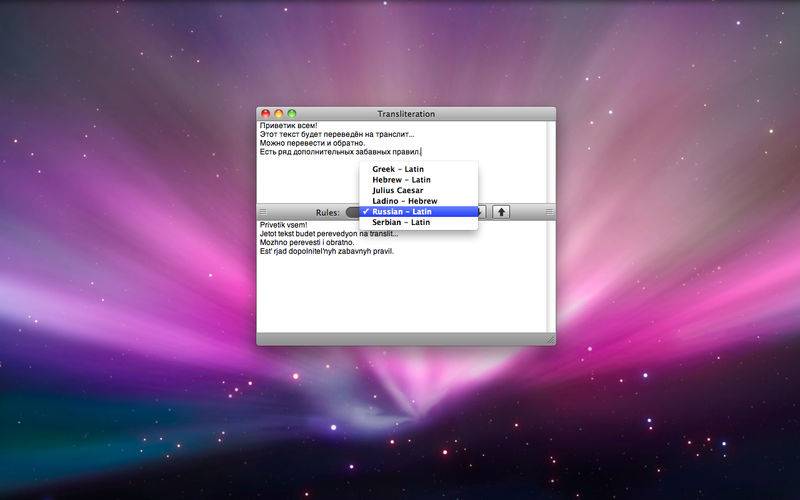Click the up arrow transliterate button
Screen dimensions: 800x500
(x=501, y=212)
